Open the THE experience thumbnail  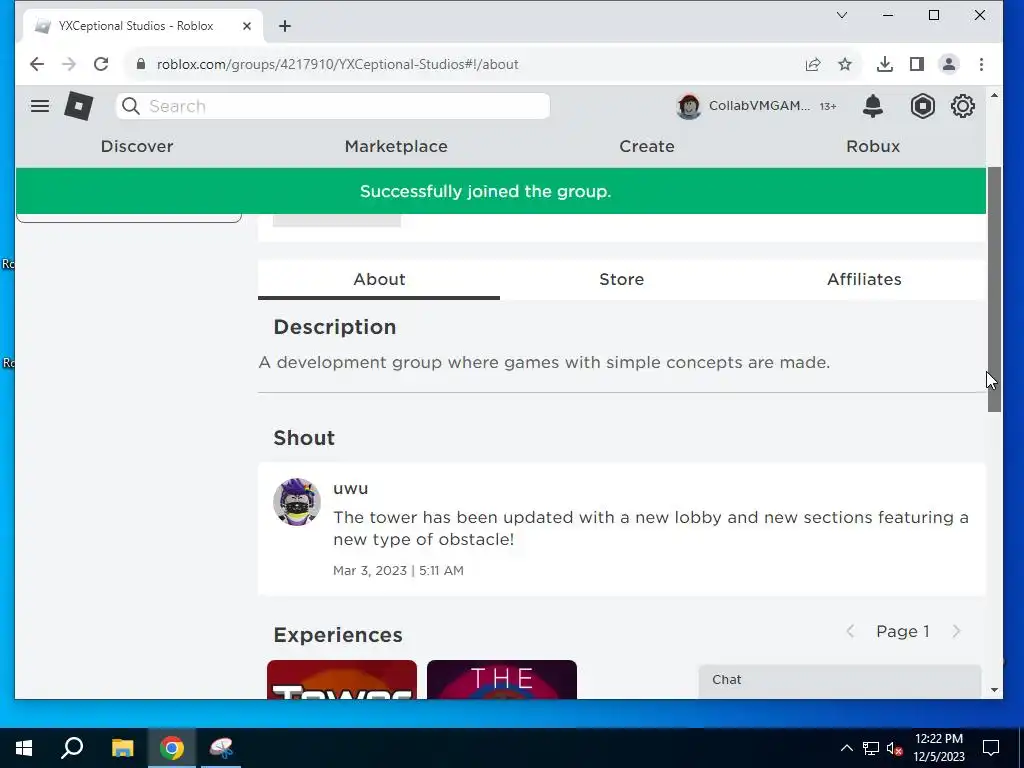click(502, 679)
